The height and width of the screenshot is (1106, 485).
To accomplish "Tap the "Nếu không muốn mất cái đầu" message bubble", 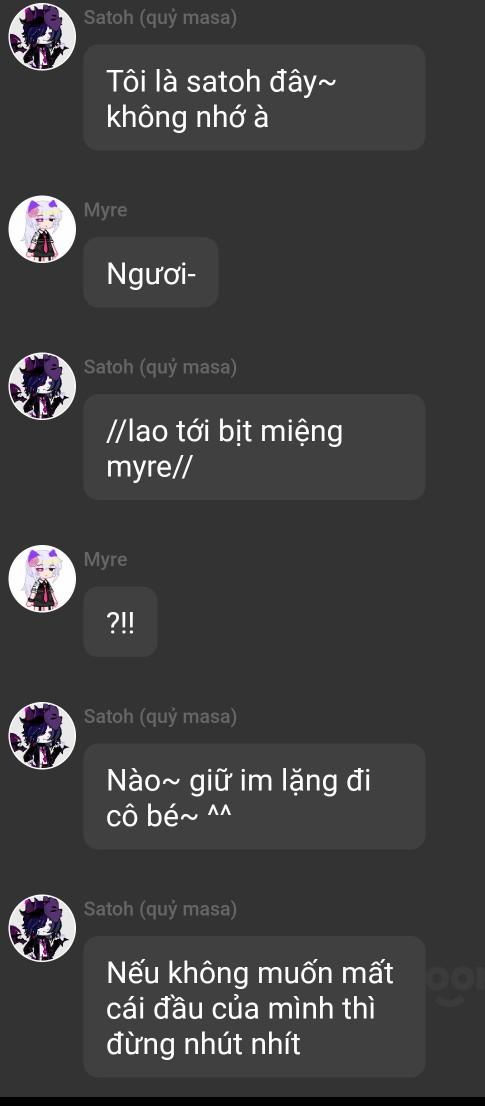I will pos(254,1007).
